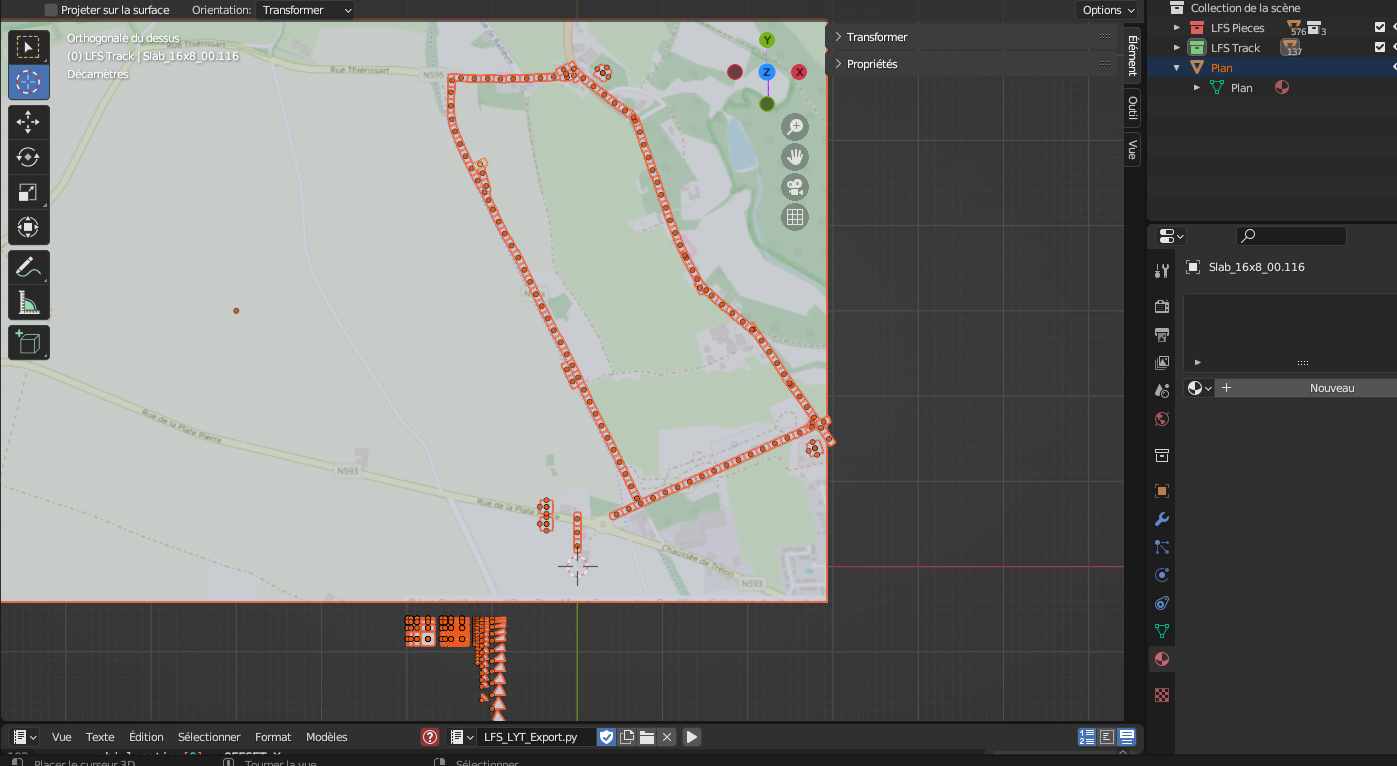Select the Scale tool in viewport toolbar
This screenshot has height=766, width=1397.
click(x=29, y=192)
